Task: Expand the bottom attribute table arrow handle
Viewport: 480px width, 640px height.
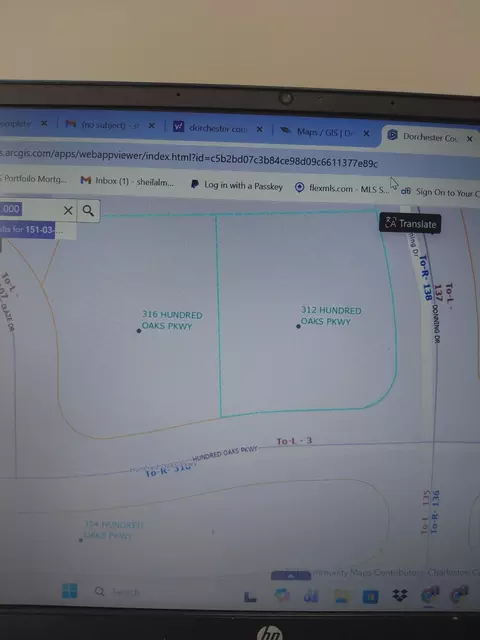Action: (x=291, y=576)
